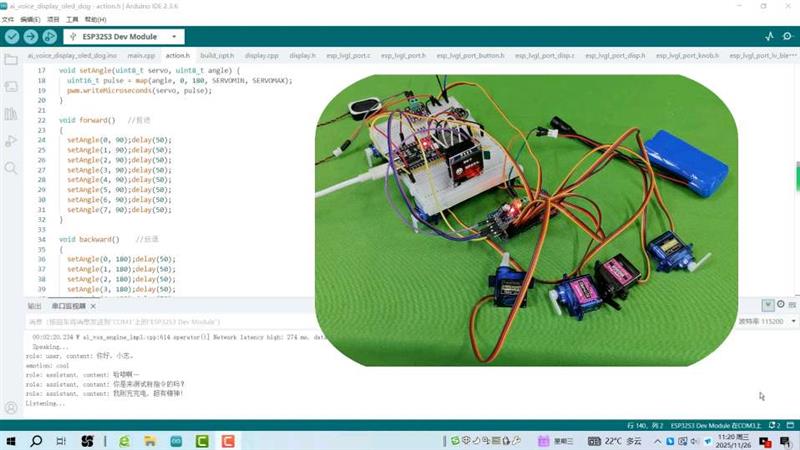Click the Verify checkmark button
Viewport: 800px width, 450px height.
12,37
